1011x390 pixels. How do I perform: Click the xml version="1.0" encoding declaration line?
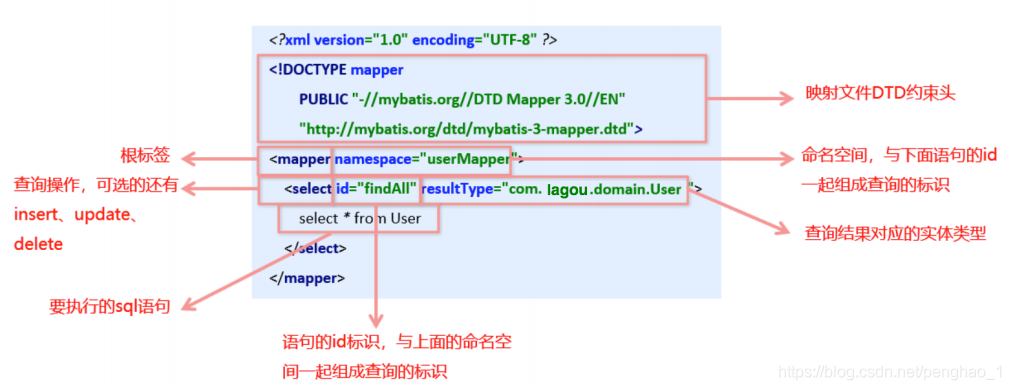pos(413,40)
